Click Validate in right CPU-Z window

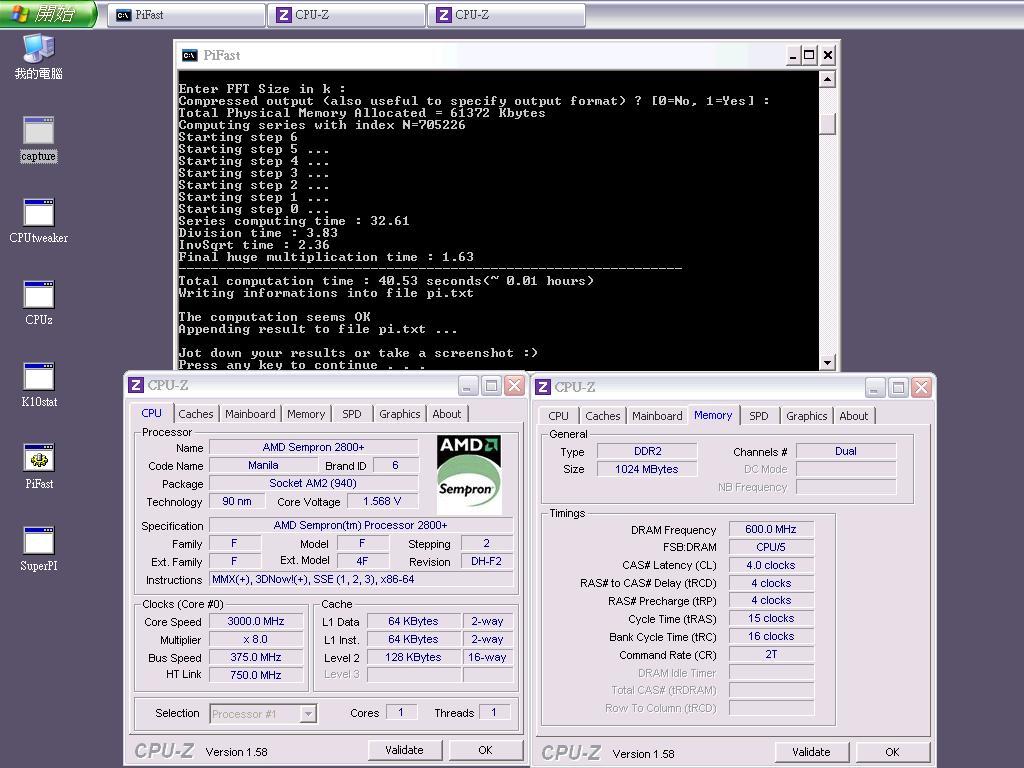click(x=811, y=752)
